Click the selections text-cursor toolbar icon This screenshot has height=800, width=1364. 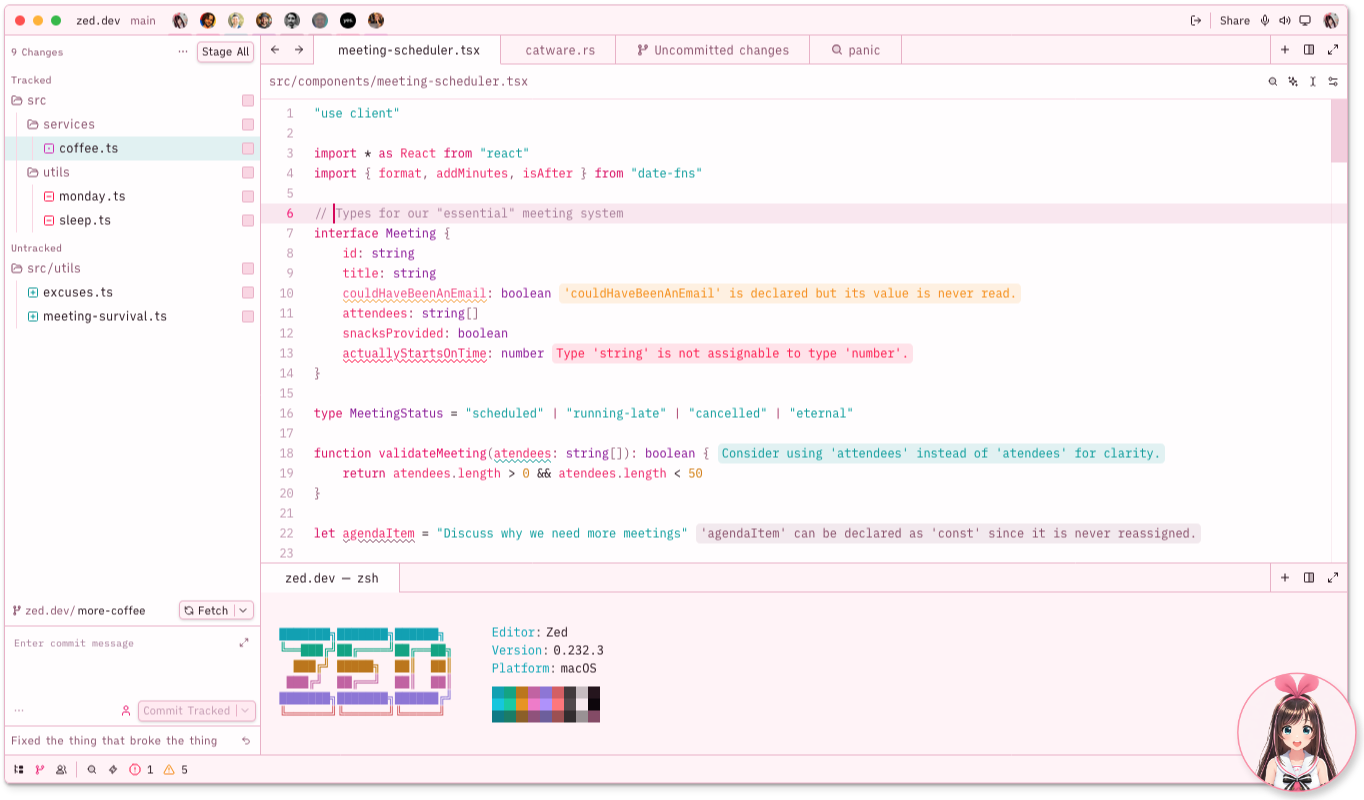click(1313, 82)
